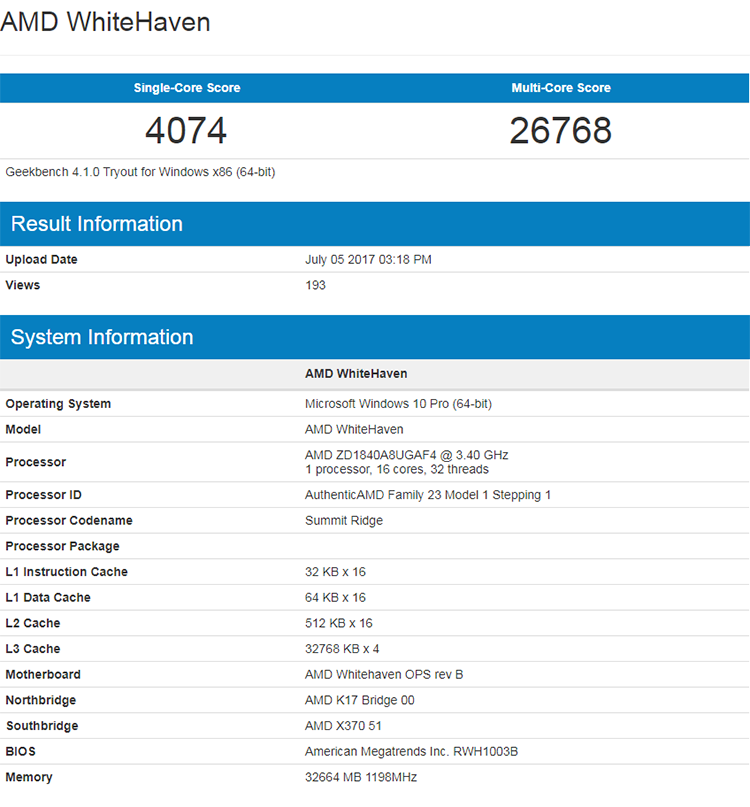The image size is (750, 807).
Task: Click the single-core score value 4074
Action: tap(186, 130)
